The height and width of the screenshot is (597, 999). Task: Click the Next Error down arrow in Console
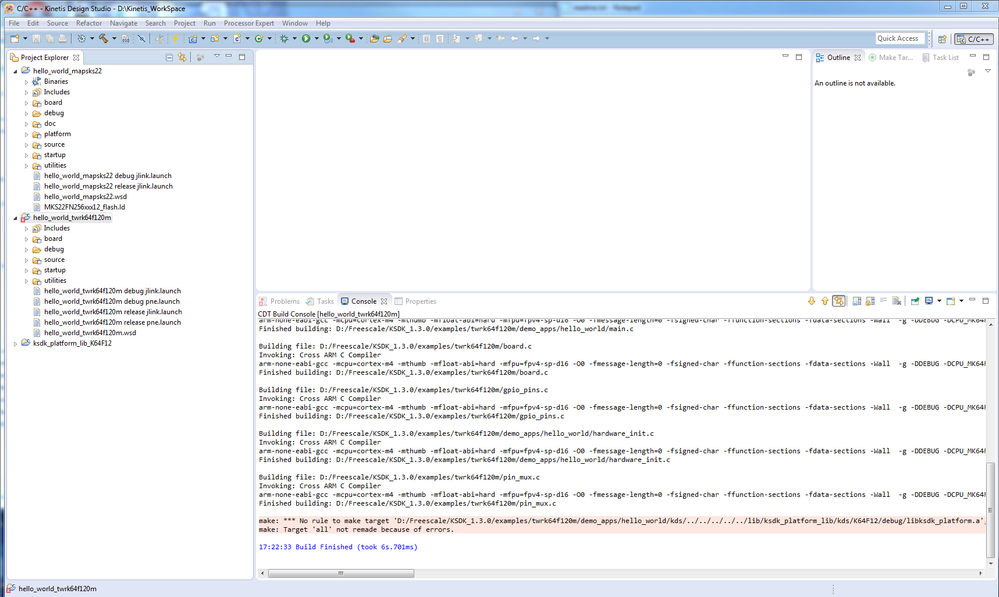pos(812,301)
